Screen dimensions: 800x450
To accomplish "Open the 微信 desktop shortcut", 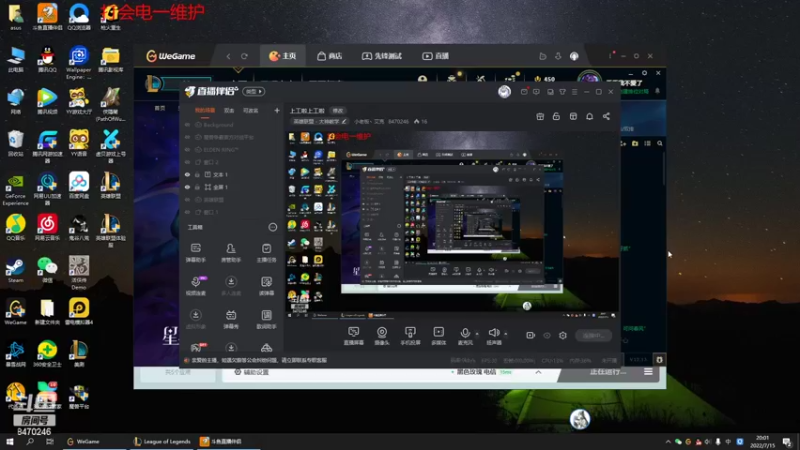I will point(47,270).
